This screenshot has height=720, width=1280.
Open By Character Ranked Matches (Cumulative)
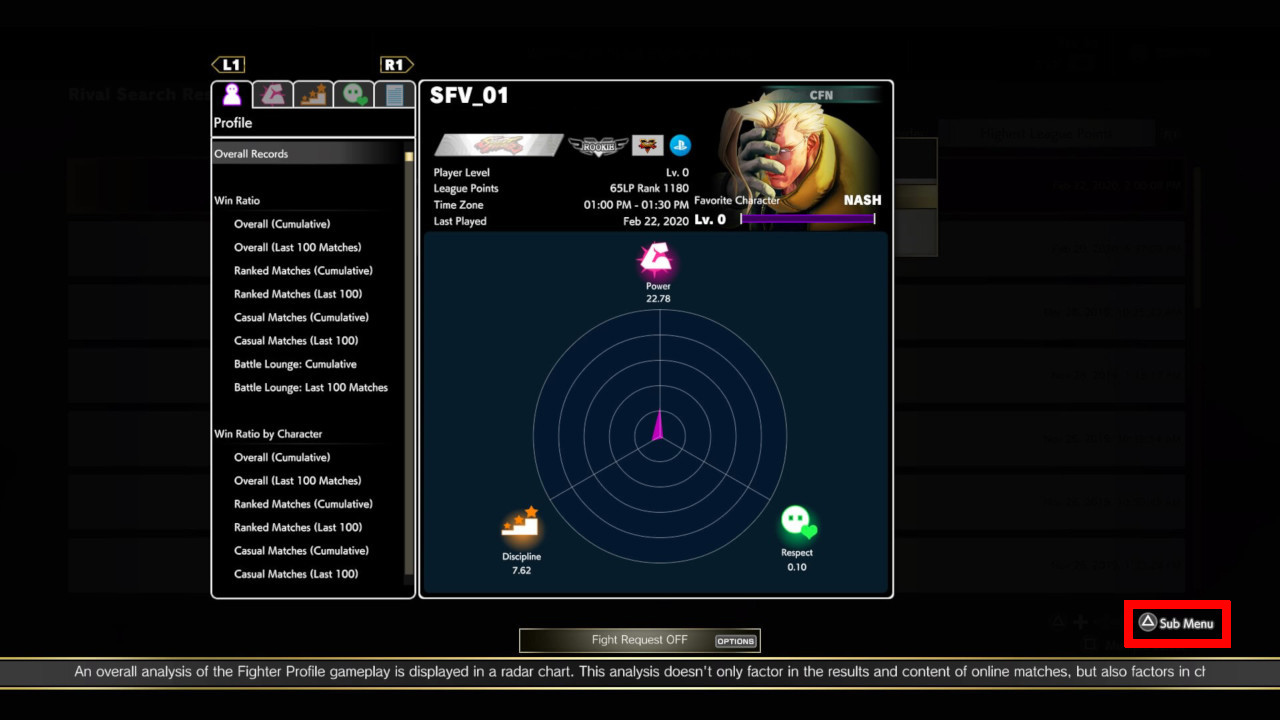(303, 504)
